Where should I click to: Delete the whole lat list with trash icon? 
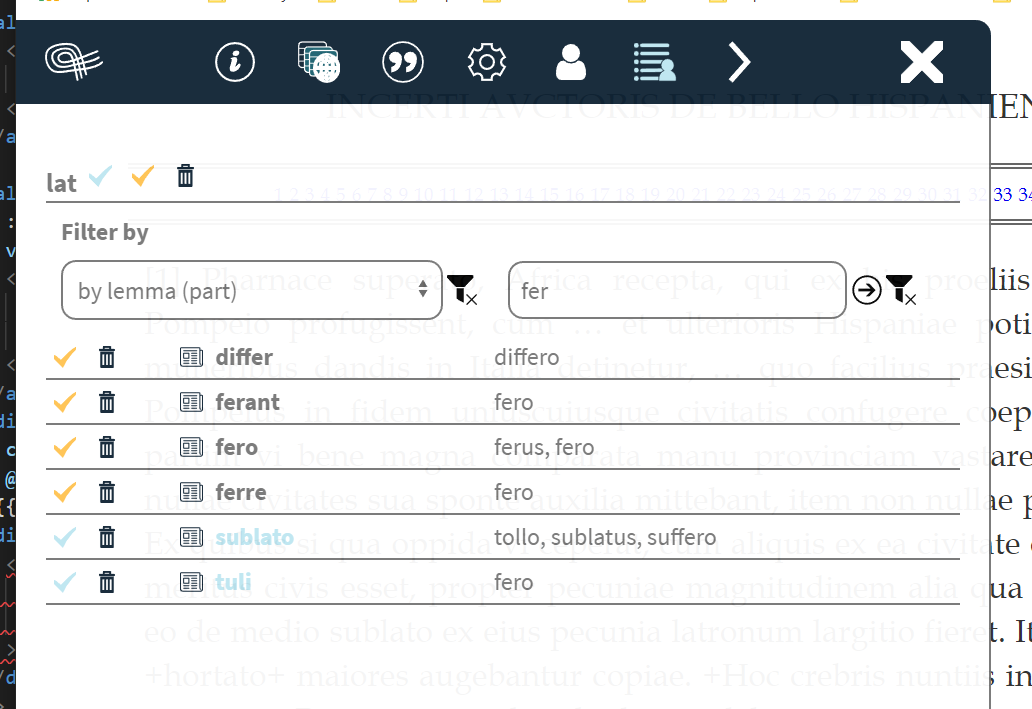click(x=184, y=175)
